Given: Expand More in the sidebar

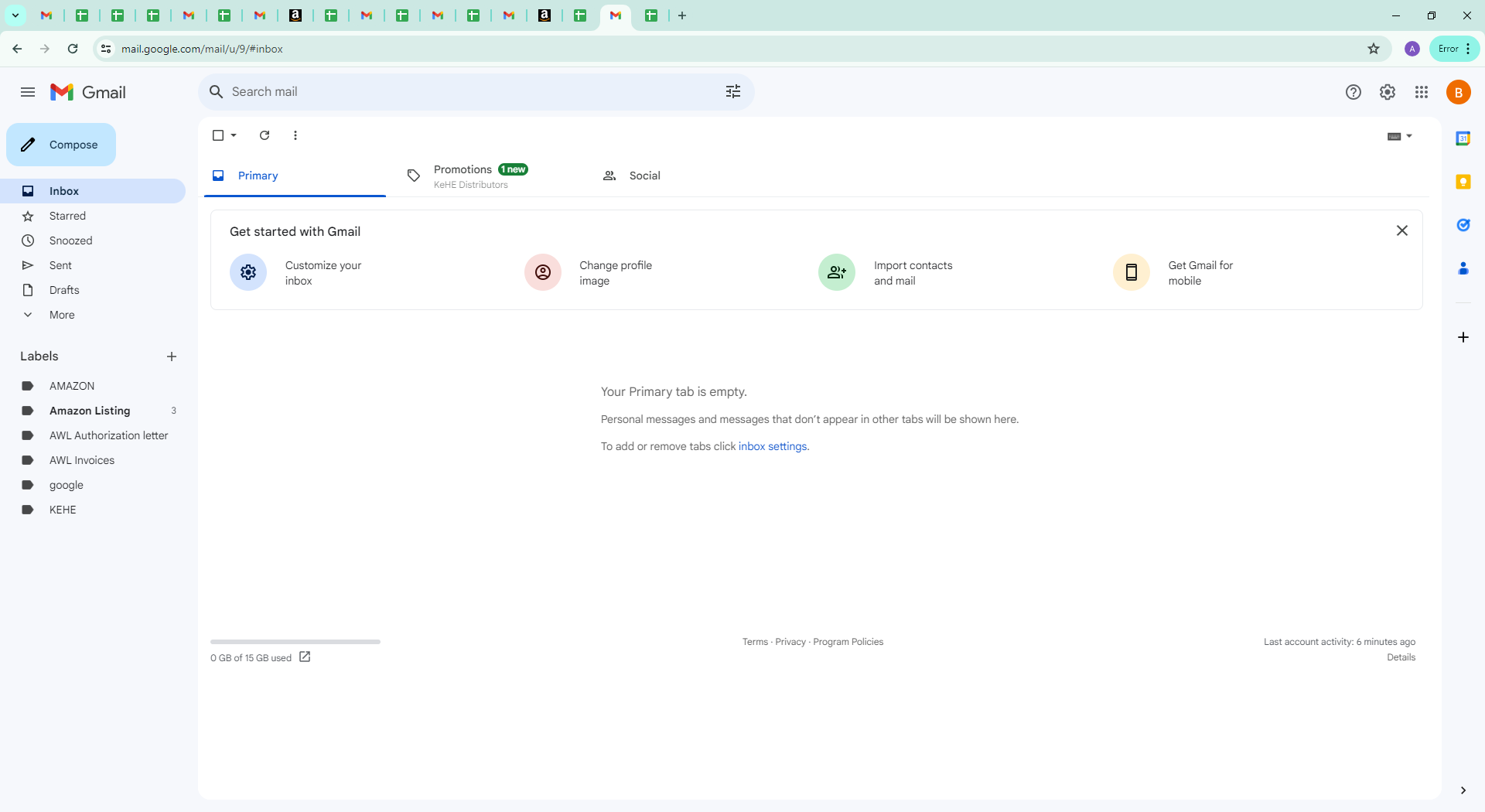Looking at the screenshot, I should 93,315.
